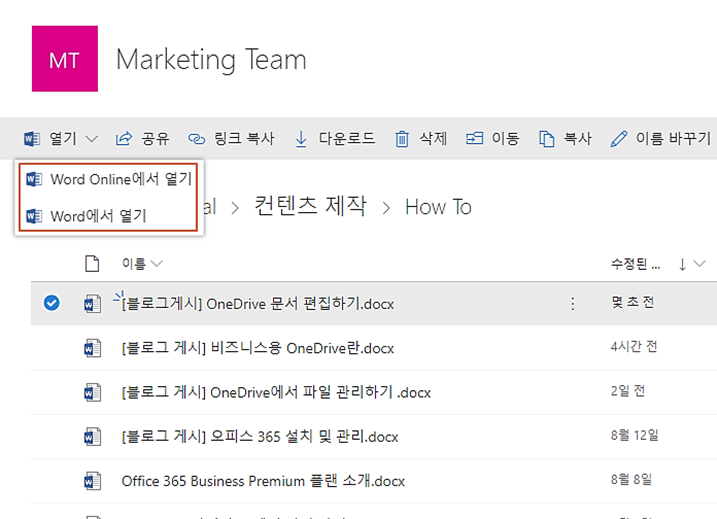Click the Download arrow icon
This screenshot has width=717, height=519.
coord(301,139)
